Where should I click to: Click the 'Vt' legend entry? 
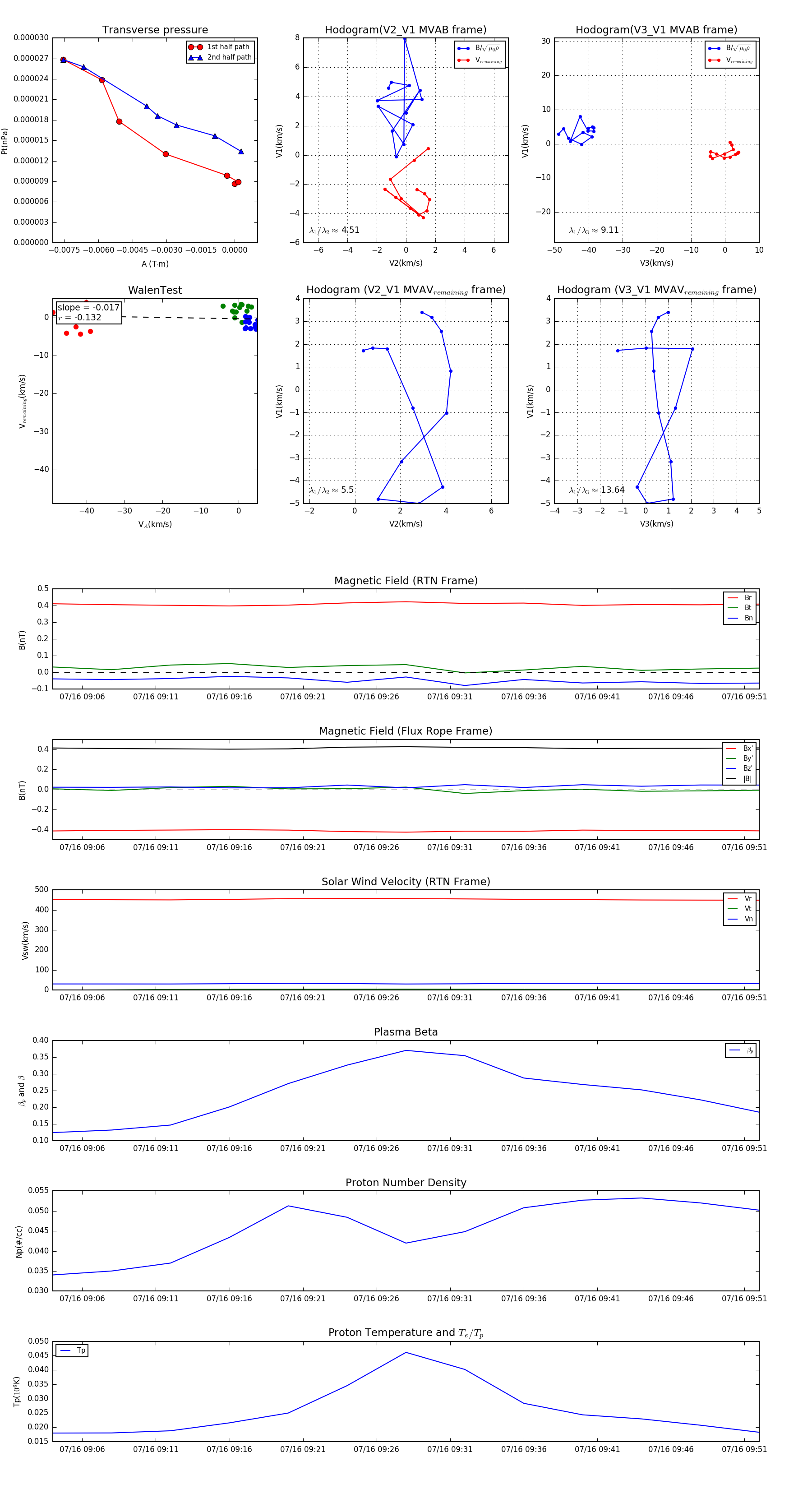[740, 909]
